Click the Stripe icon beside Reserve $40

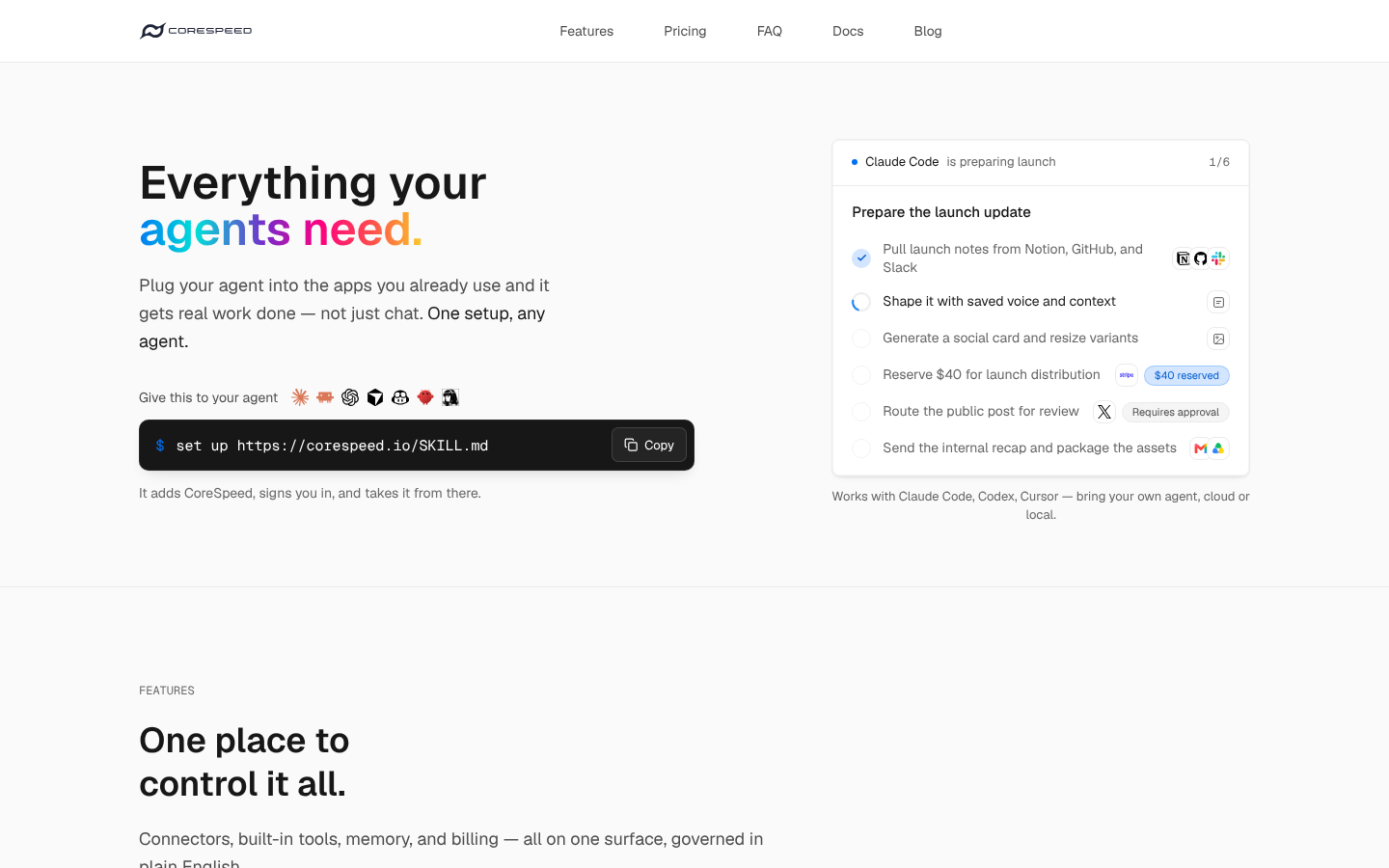click(x=1127, y=375)
